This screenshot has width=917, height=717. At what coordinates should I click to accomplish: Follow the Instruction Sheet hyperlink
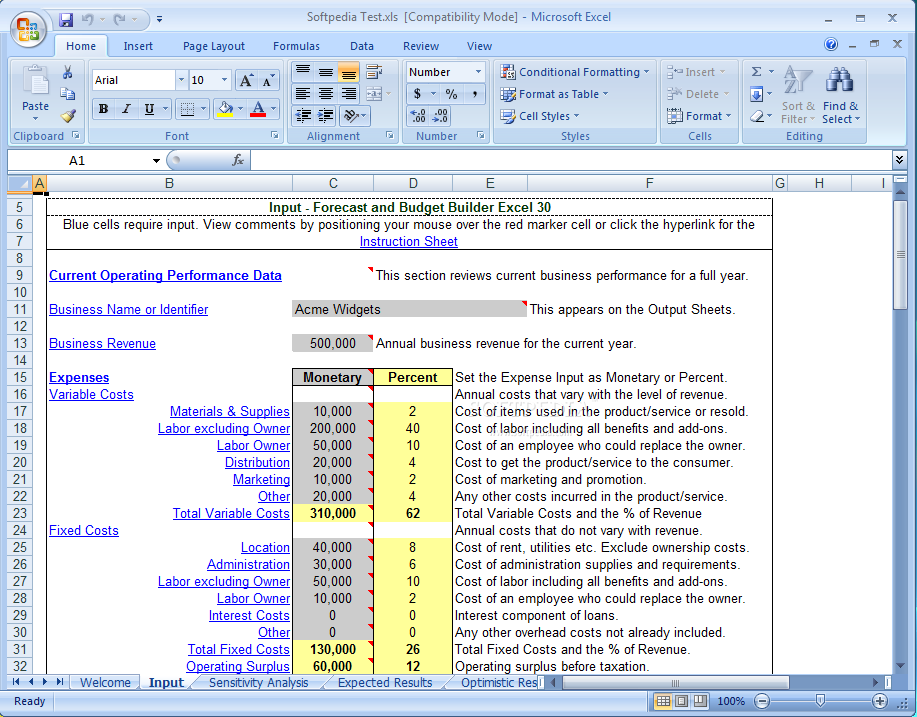pos(409,242)
